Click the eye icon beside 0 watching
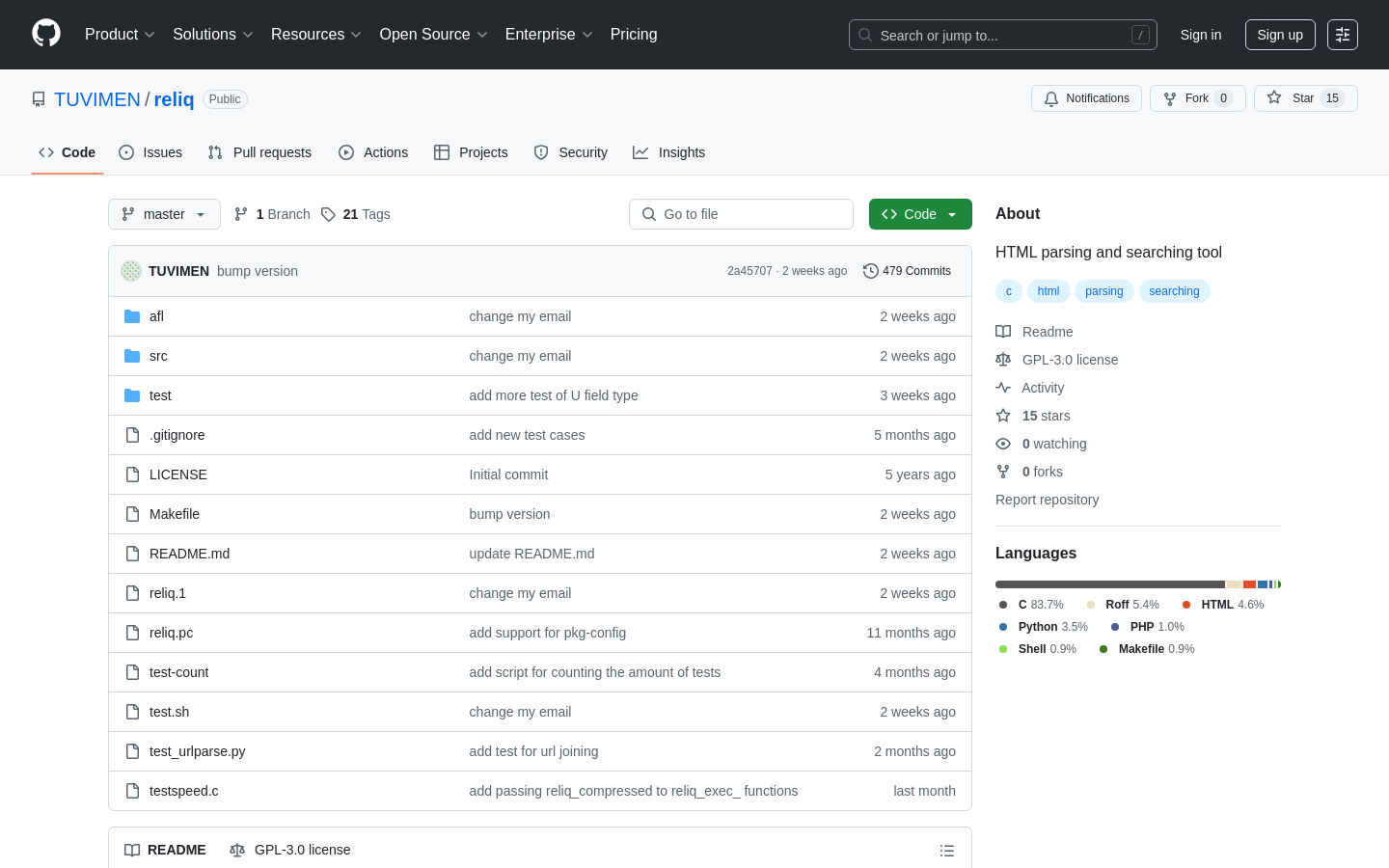The width and height of the screenshot is (1389, 868). (x=1003, y=444)
